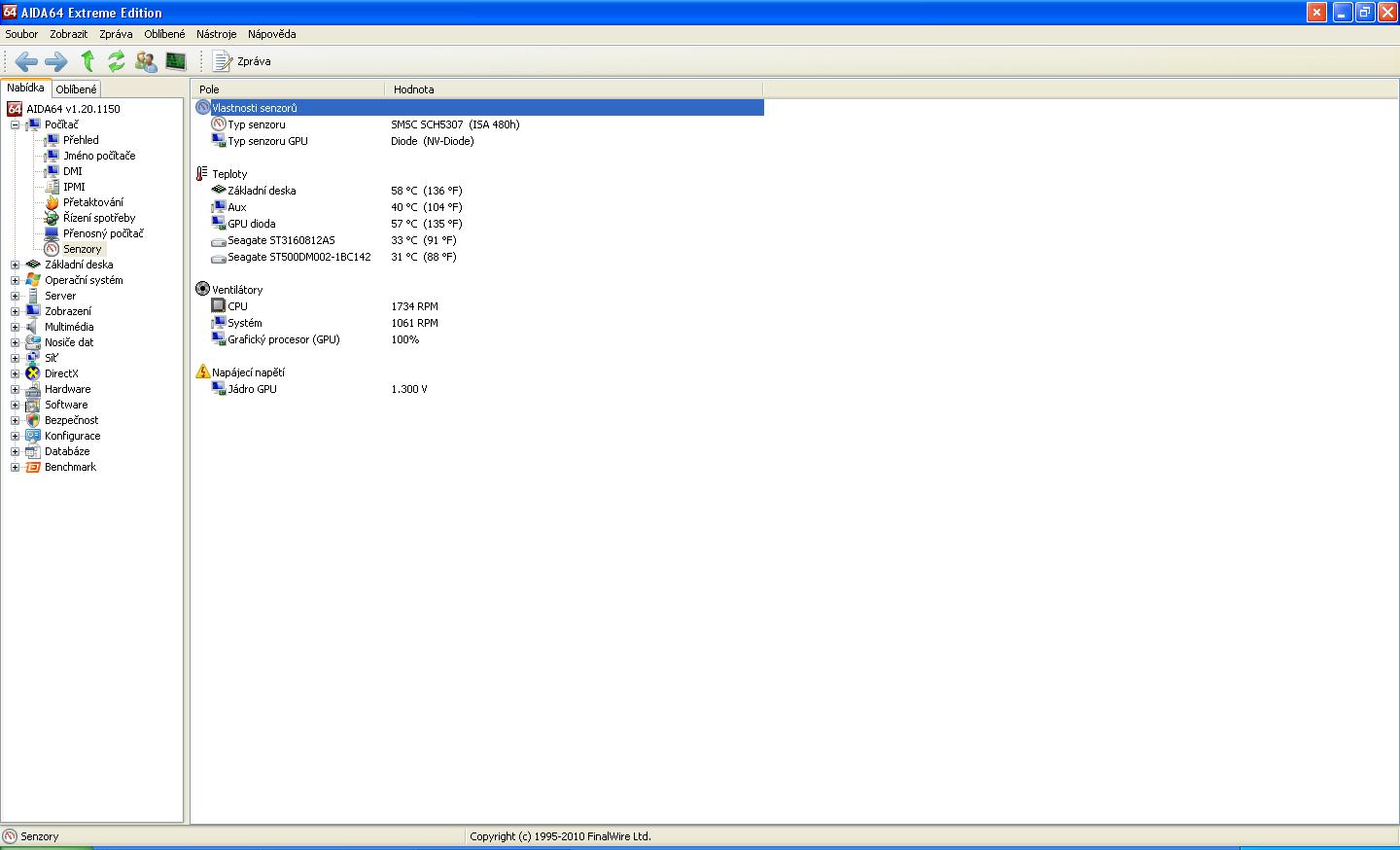The height and width of the screenshot is (850, 1400).
Task: Open the Zobrazit menu
Action: coord(69,34)
